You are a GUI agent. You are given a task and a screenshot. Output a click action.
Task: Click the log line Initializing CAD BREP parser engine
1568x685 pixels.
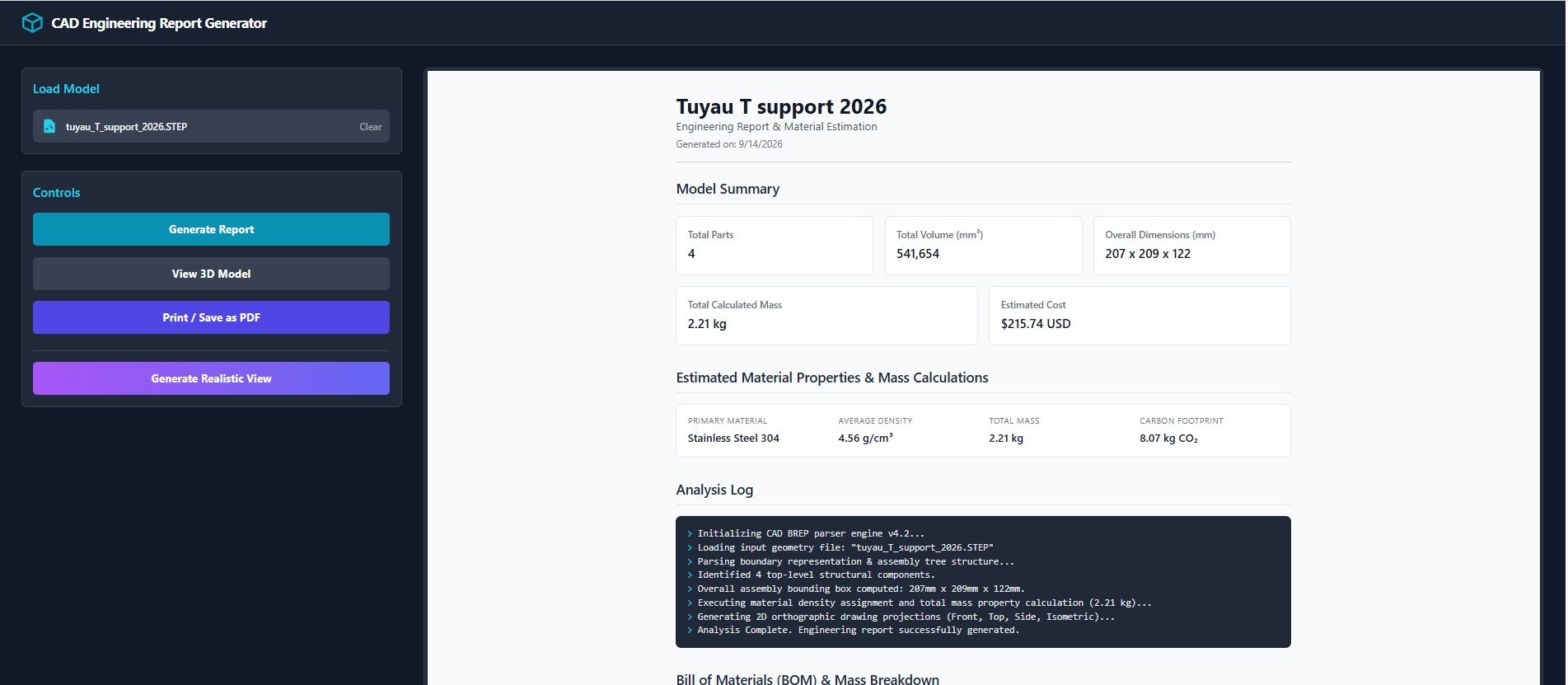[811, 533]
